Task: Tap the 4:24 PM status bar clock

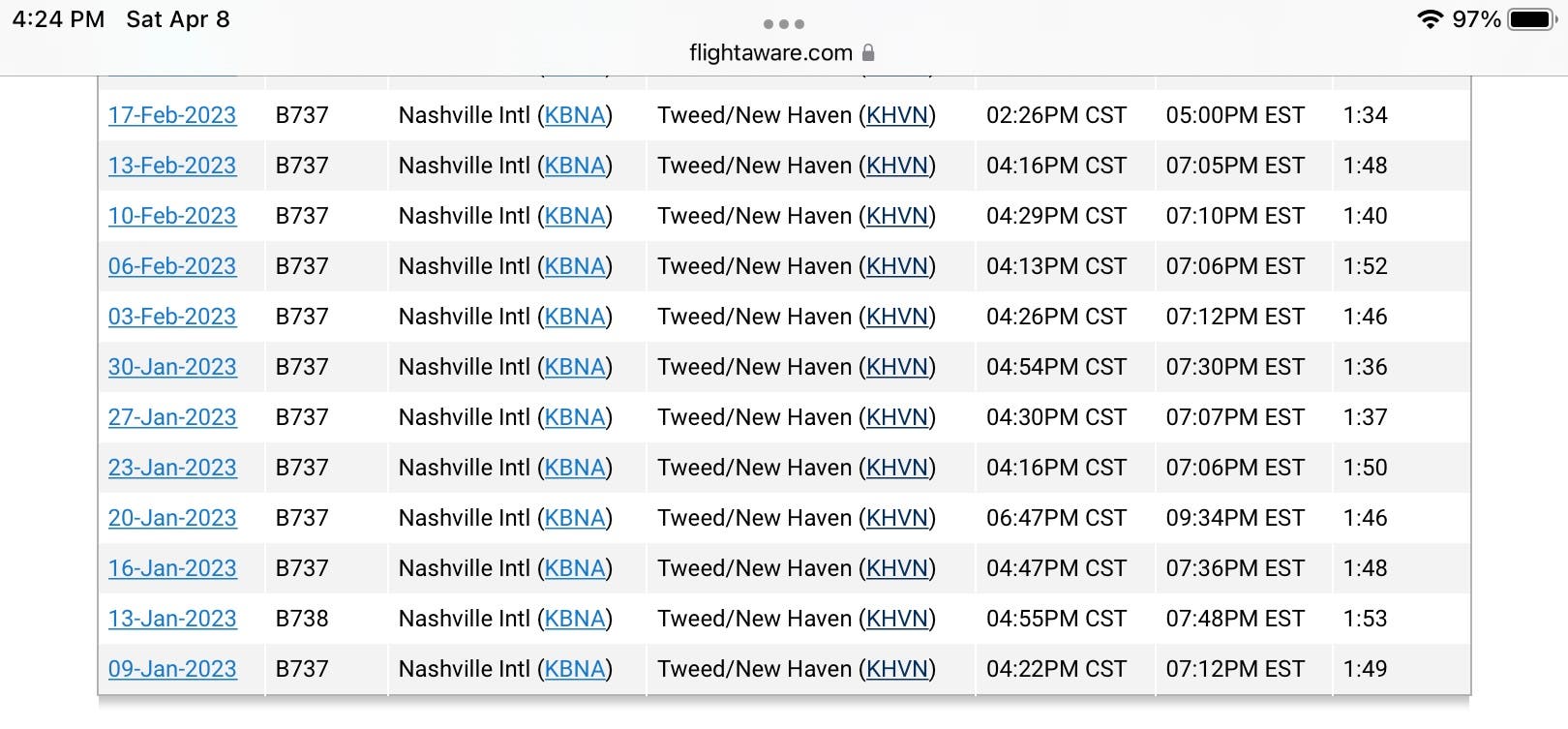Action: pyautogui.click(x=58, y=19)
